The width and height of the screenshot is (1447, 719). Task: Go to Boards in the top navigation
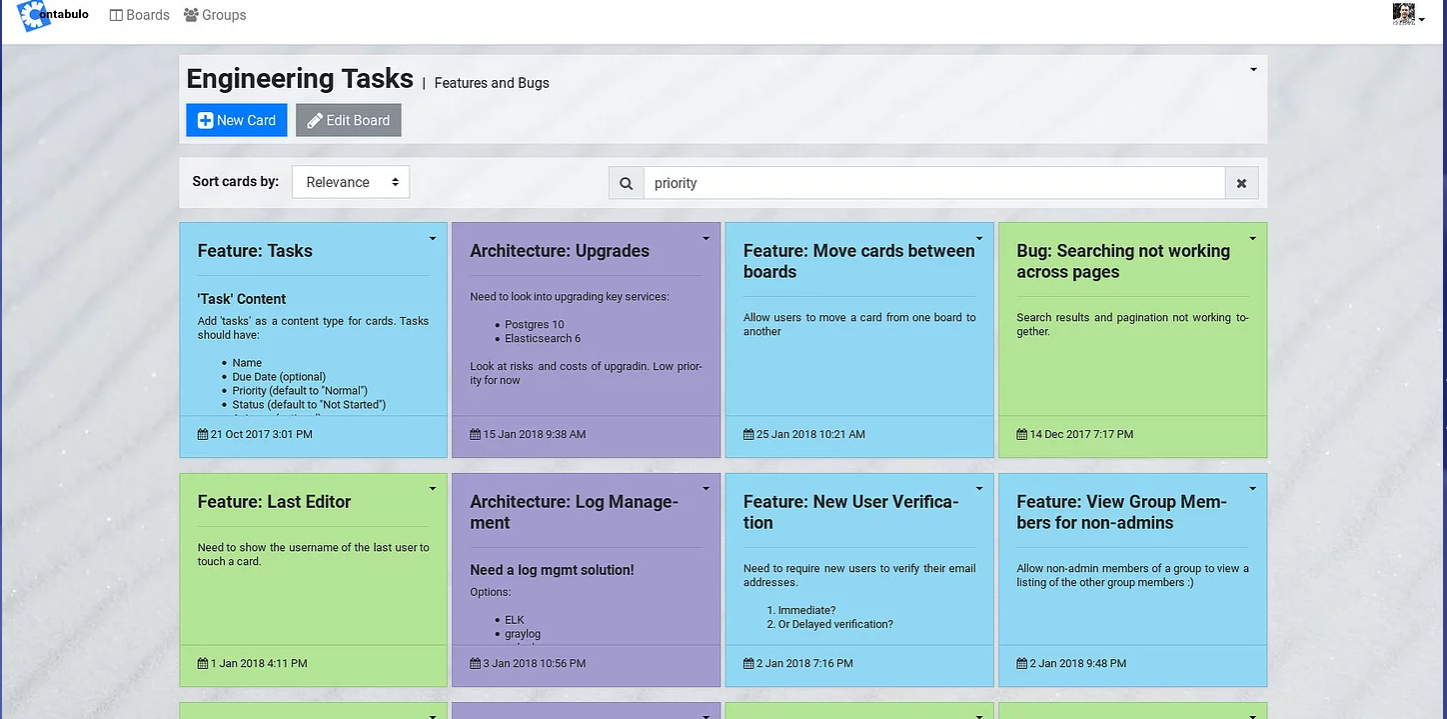tap(139, 15)
